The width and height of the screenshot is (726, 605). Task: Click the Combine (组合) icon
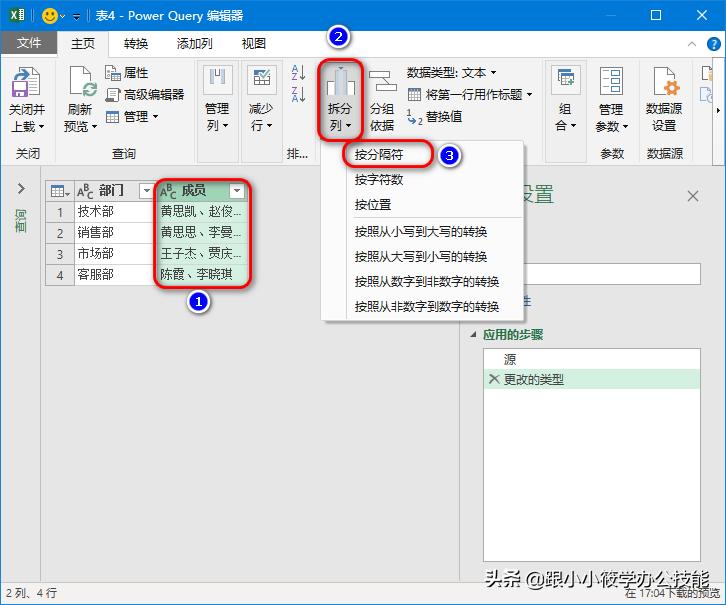[x=565, y=81]
